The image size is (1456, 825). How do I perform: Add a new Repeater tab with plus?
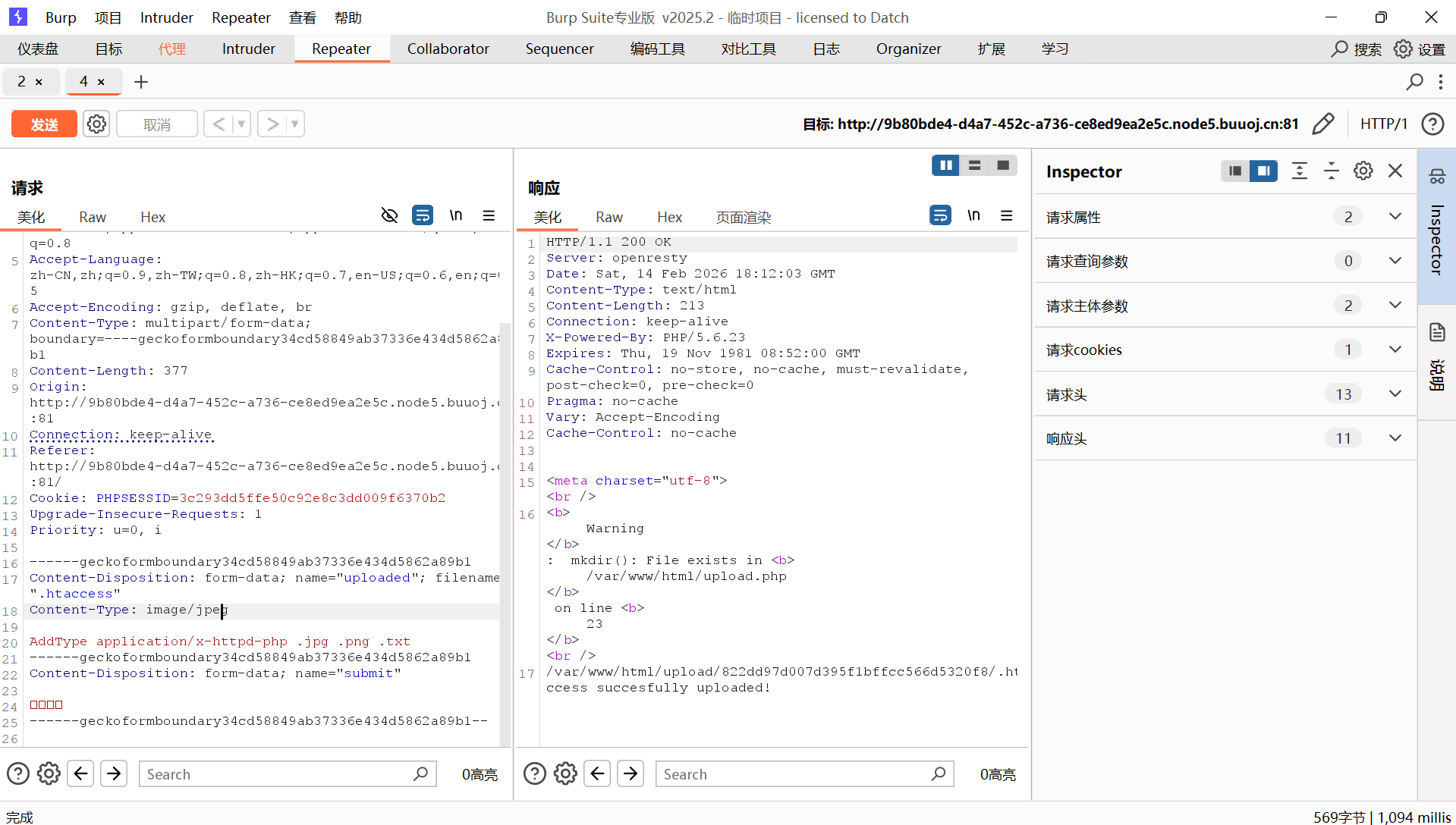point(141,81)
